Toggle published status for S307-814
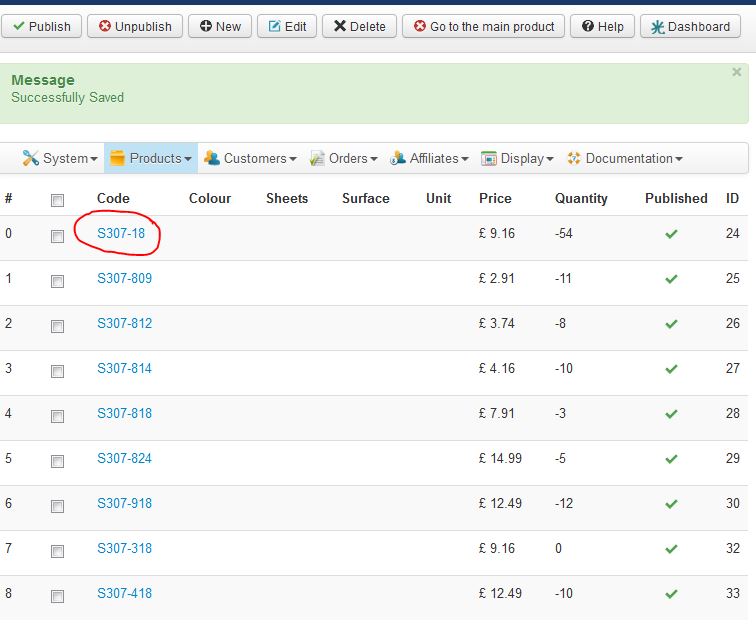 tap(671, 369)
